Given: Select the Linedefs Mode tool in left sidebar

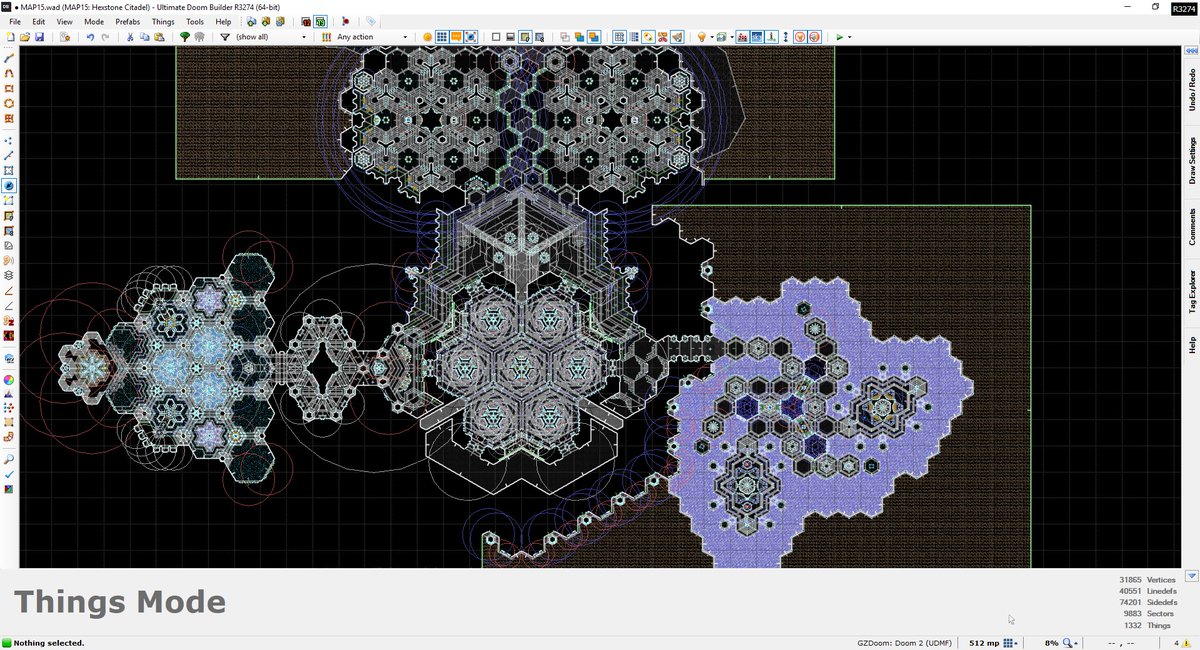Looking at the screenshot, I should (9, 155).
